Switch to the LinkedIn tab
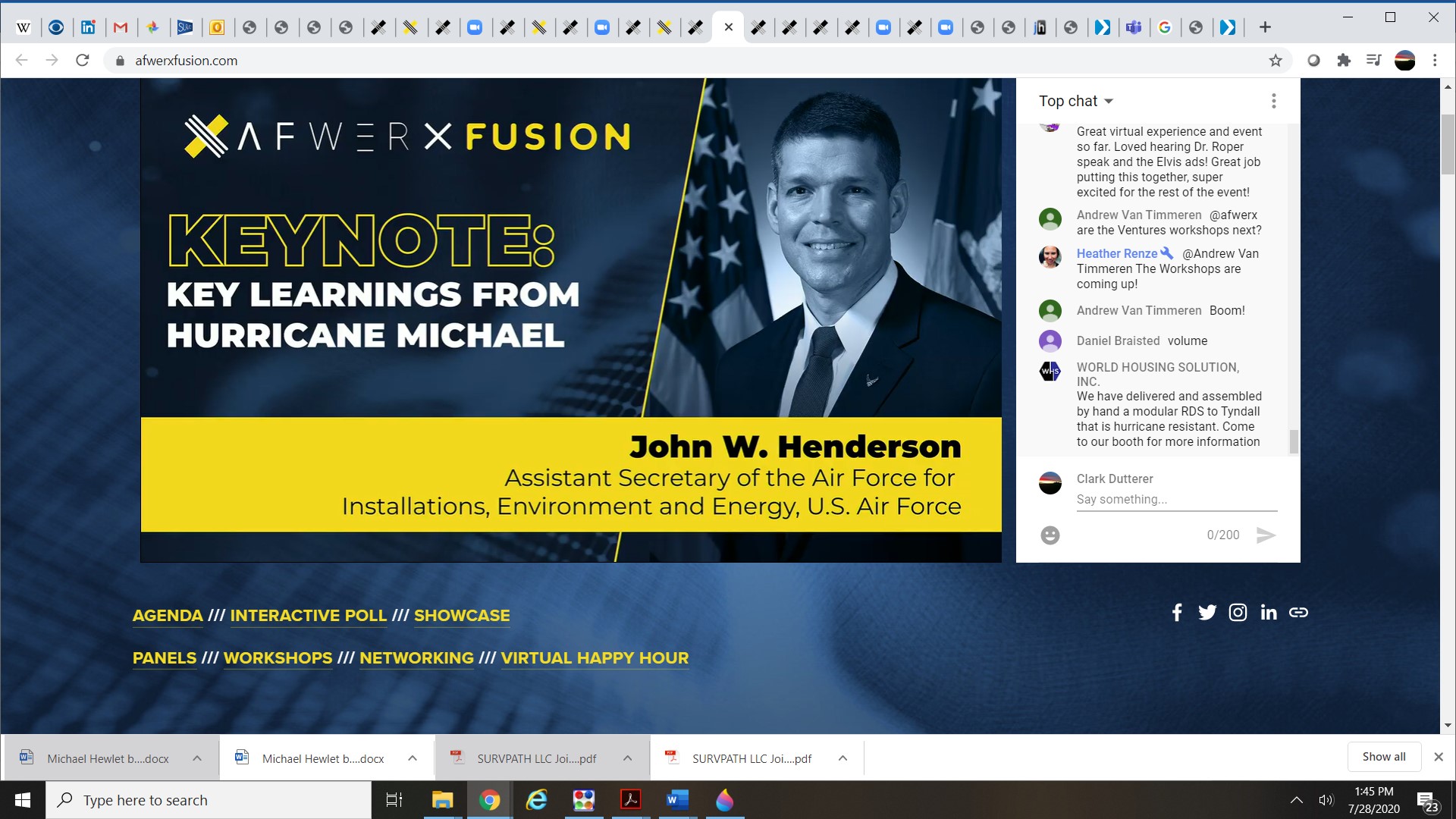The height and width of the screenshot is (819, 1456). click(x=88, y=28)
